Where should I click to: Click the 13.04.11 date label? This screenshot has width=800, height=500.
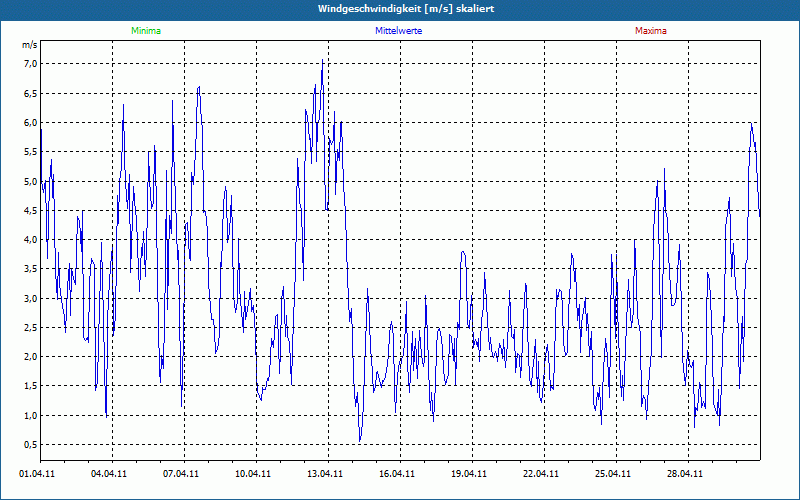point(324,474)
